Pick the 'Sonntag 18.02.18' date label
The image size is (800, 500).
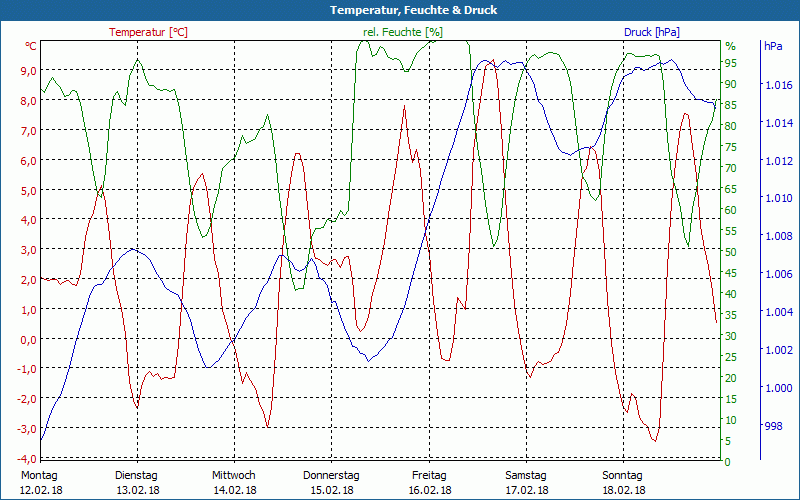(623, 482)
